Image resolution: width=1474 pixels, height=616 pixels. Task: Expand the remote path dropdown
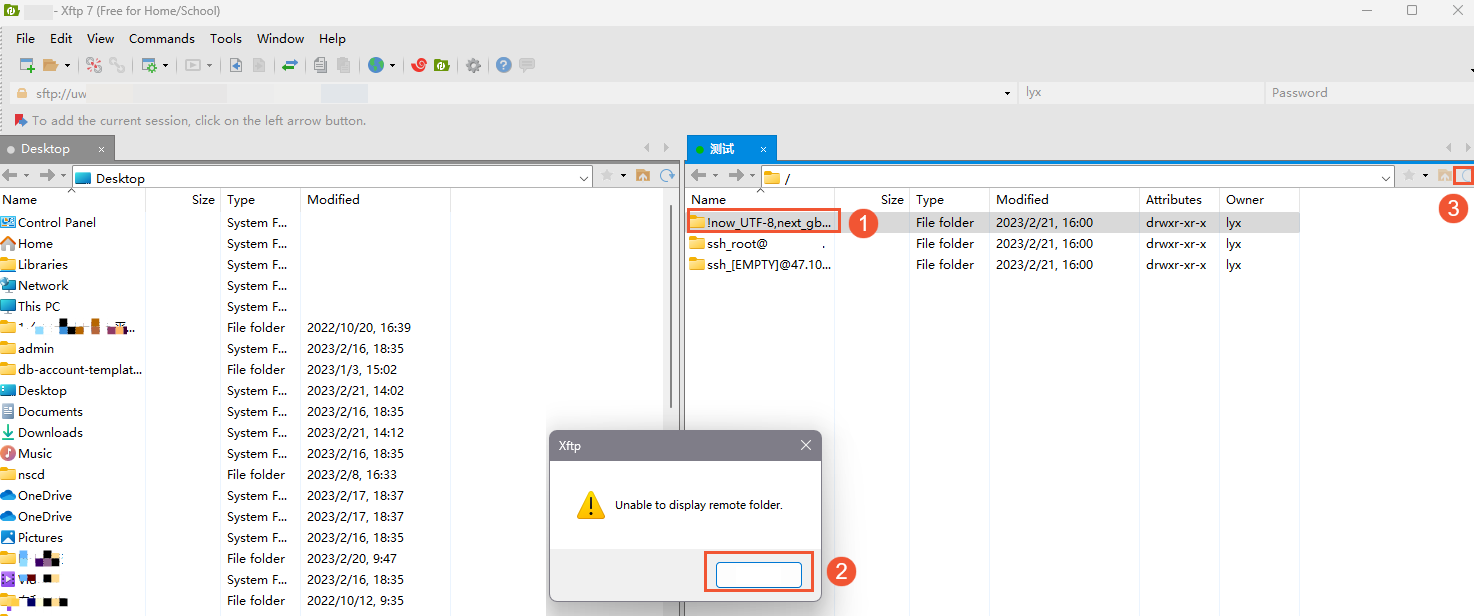tap(1386, 178)
